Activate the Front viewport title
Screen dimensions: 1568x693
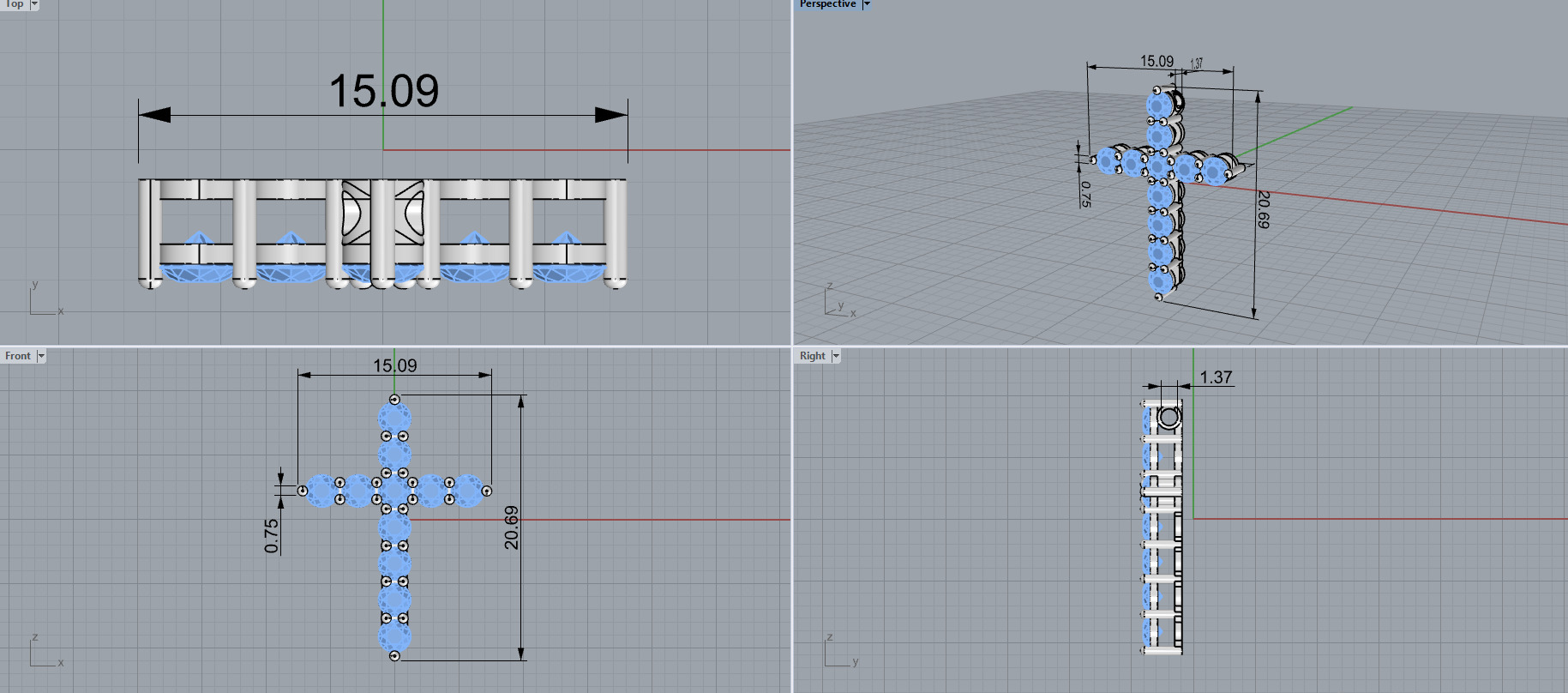tap(18, 356)
